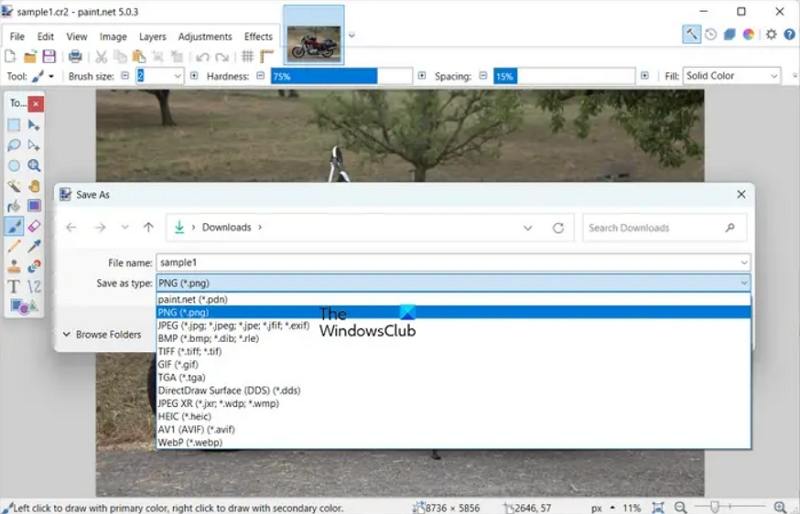
Task: Select the Pan hand tool
Action: [34, 186]
